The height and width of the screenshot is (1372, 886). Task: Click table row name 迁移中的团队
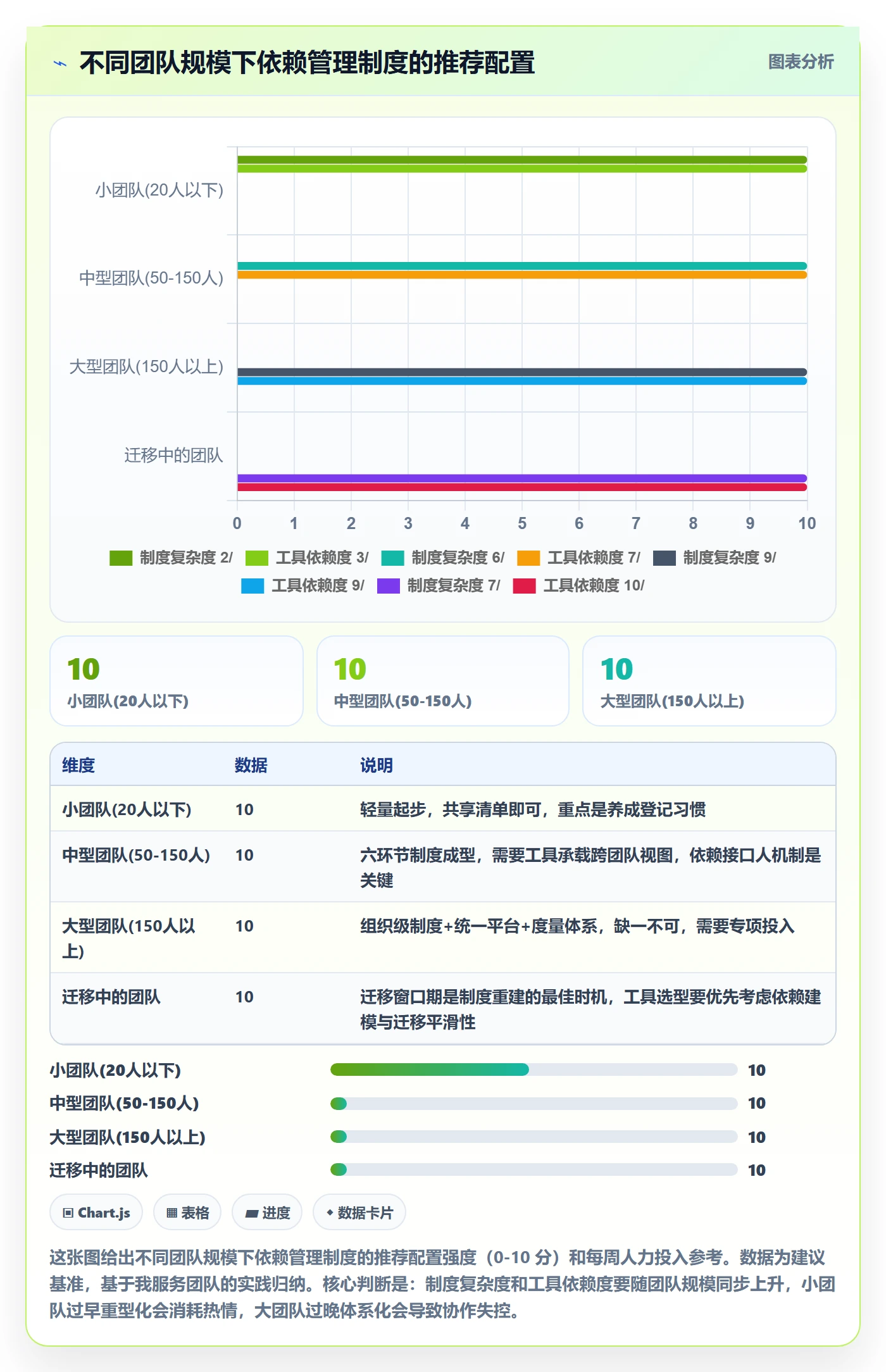[111, 997]
